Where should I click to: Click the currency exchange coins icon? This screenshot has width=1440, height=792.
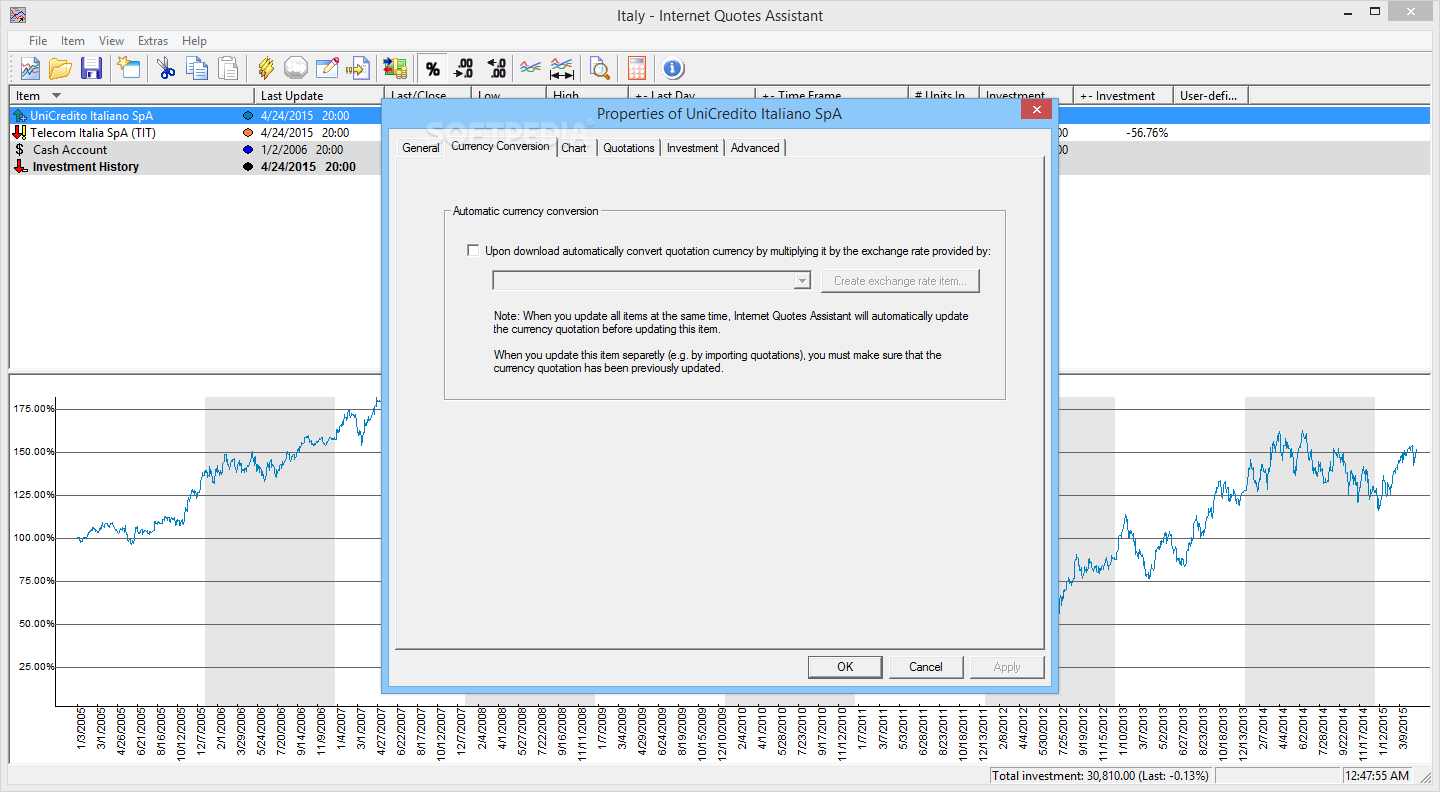[395, 68]
